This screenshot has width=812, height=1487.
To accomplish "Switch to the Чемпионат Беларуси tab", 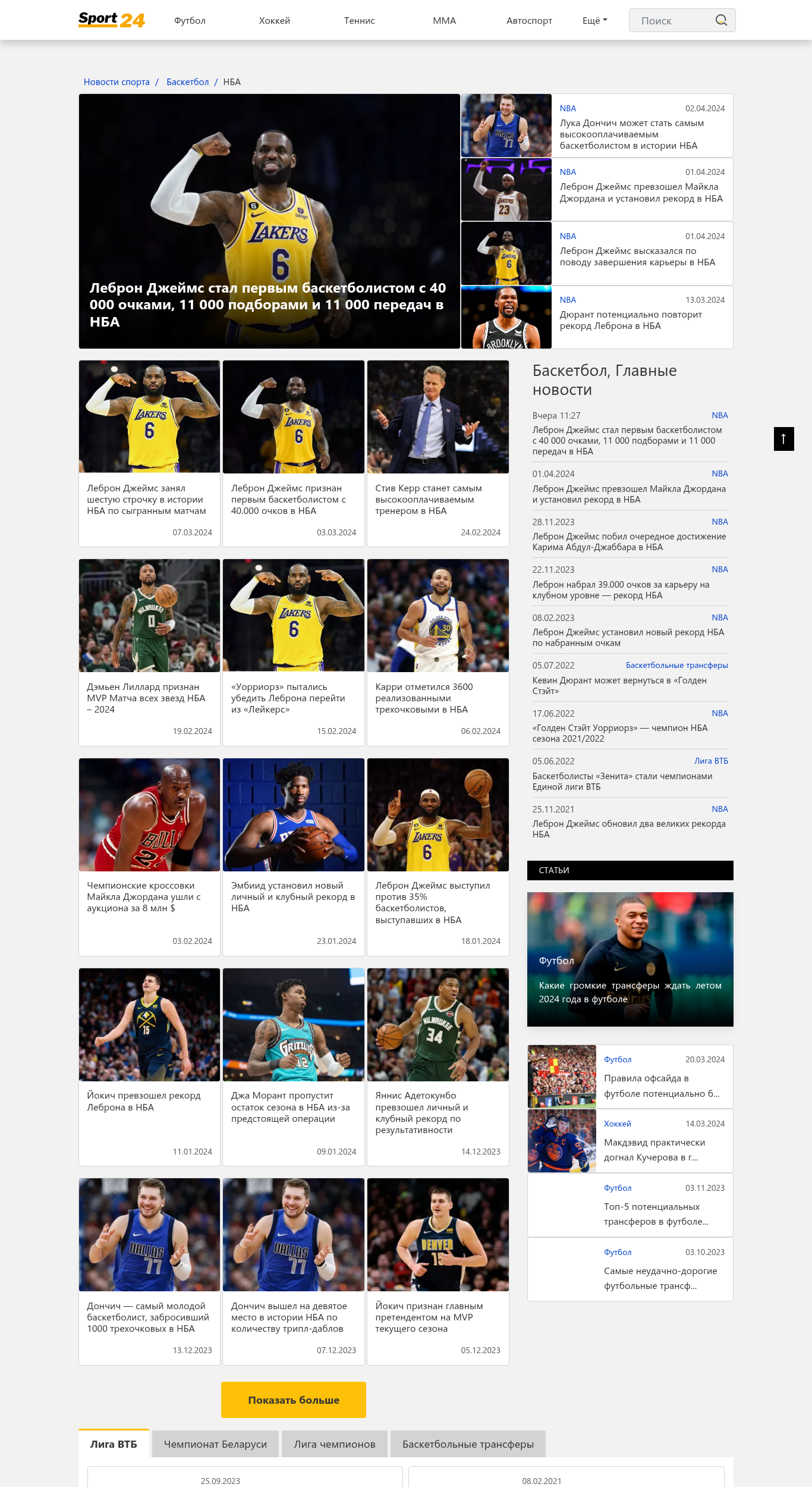I will click(x=215, y=1444).
